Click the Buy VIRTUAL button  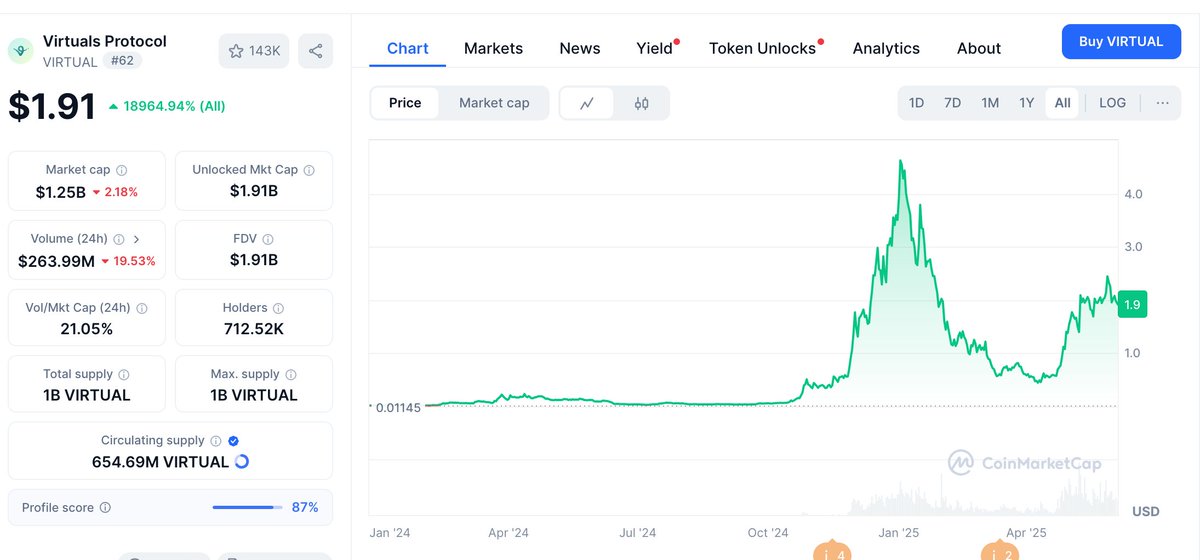coord(1121,42)
